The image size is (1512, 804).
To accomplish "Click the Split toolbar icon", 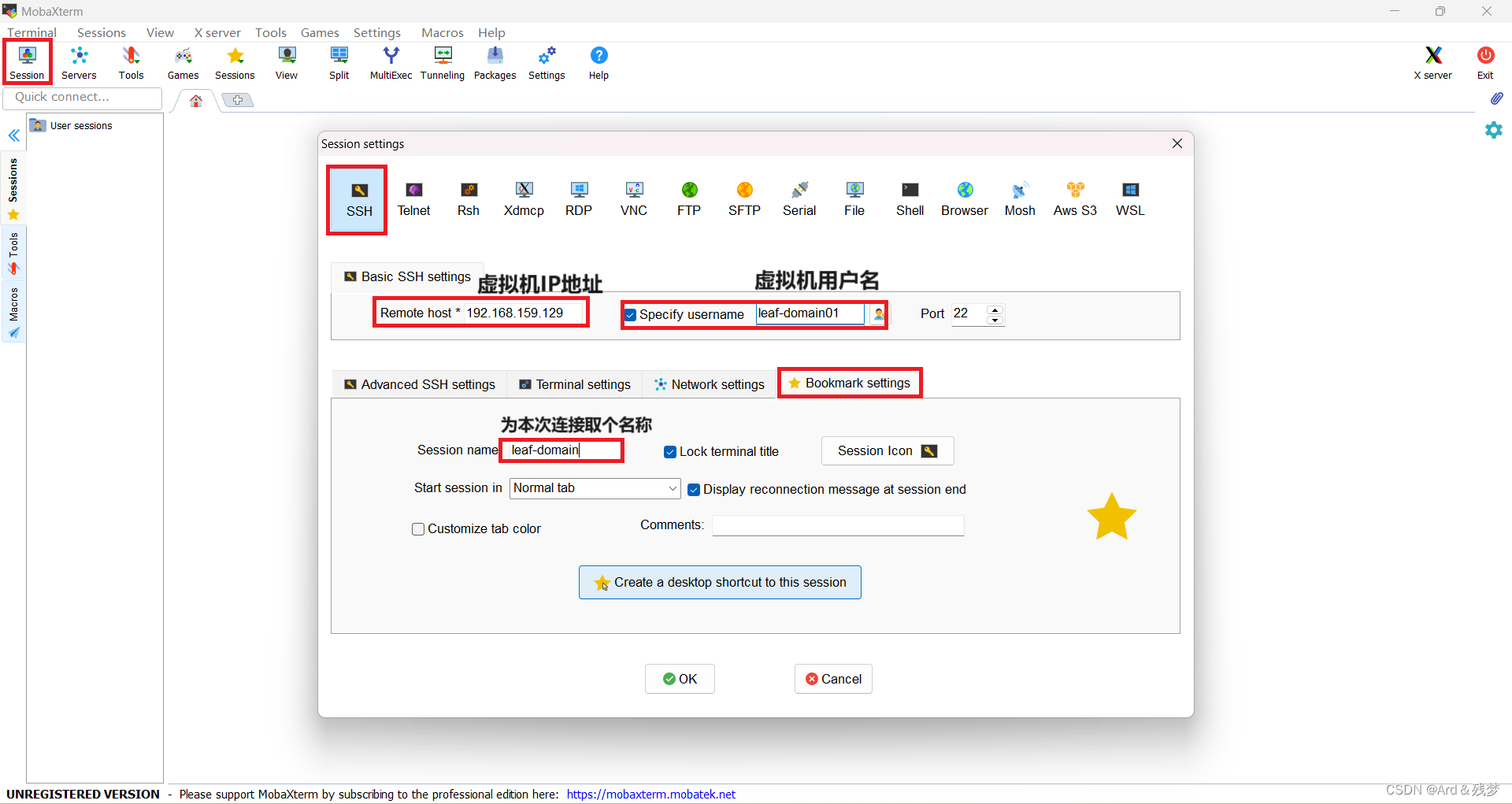I will click(339, 63).
